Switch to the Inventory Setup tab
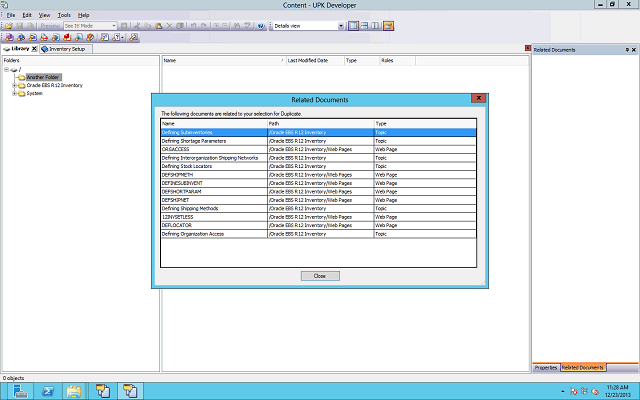This screenshot has width=640, height=400. pyautogui.click(x=66, y=48)
